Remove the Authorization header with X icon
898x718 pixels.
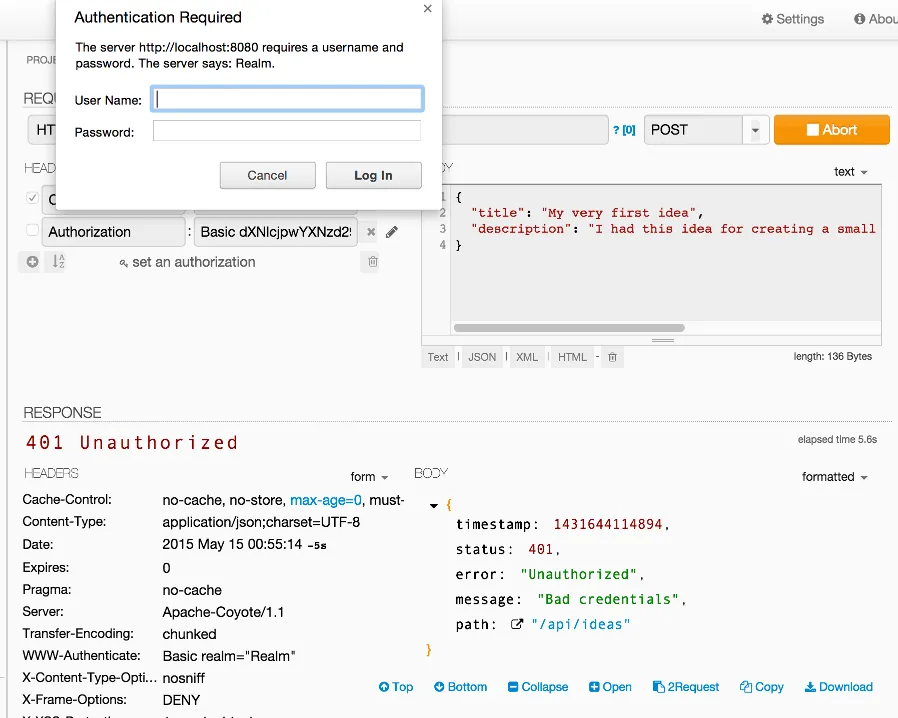[x=371, y=232]
